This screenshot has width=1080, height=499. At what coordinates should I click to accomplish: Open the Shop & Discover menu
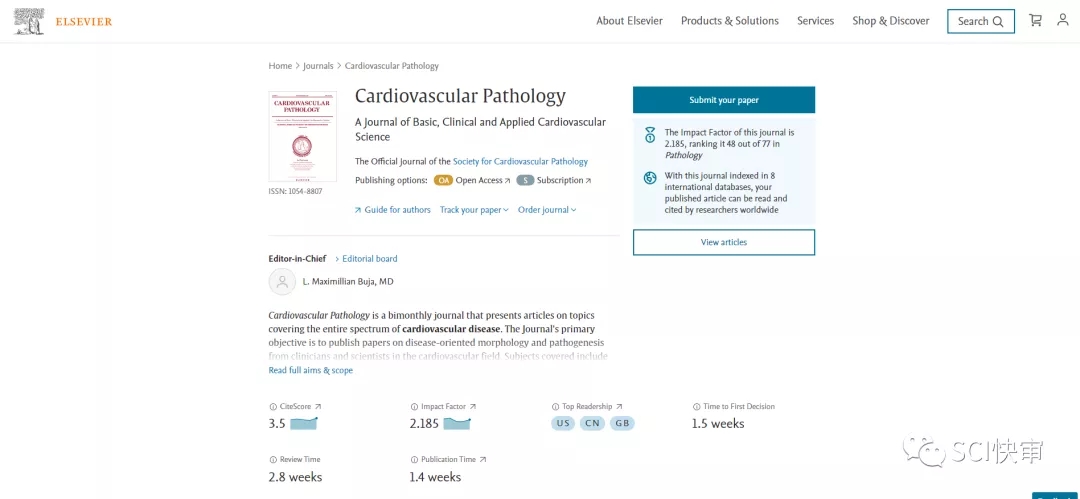890,21
